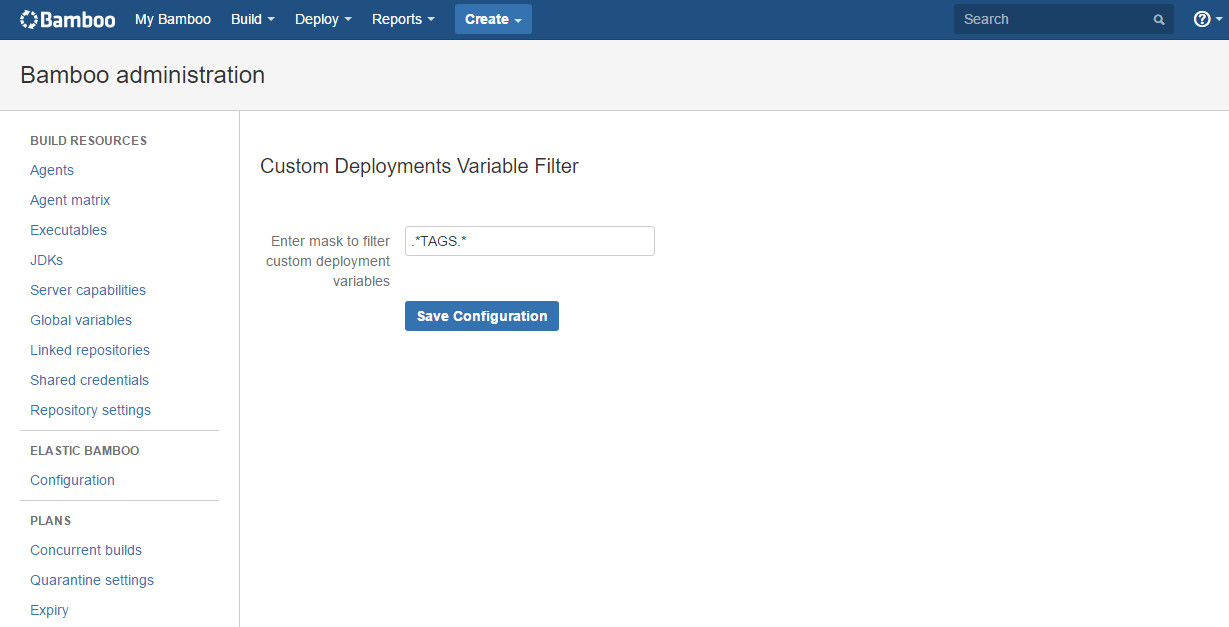The width and height of the screenshot is (1229, 627).
Task: Open the Agents settings page
Action: pyautogui.click(x=51, y=170)
